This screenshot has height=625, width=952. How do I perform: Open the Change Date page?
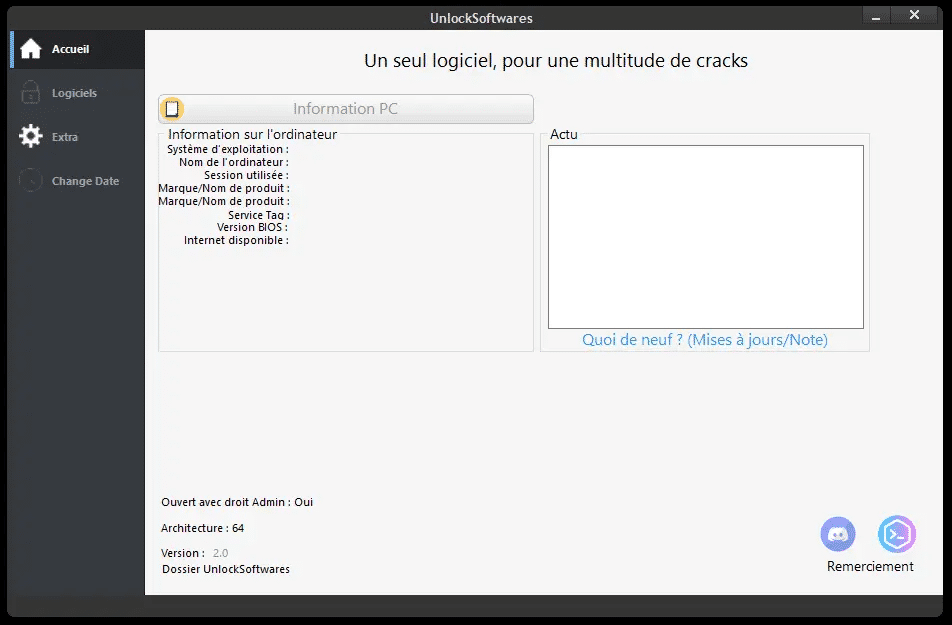[85, 181]
